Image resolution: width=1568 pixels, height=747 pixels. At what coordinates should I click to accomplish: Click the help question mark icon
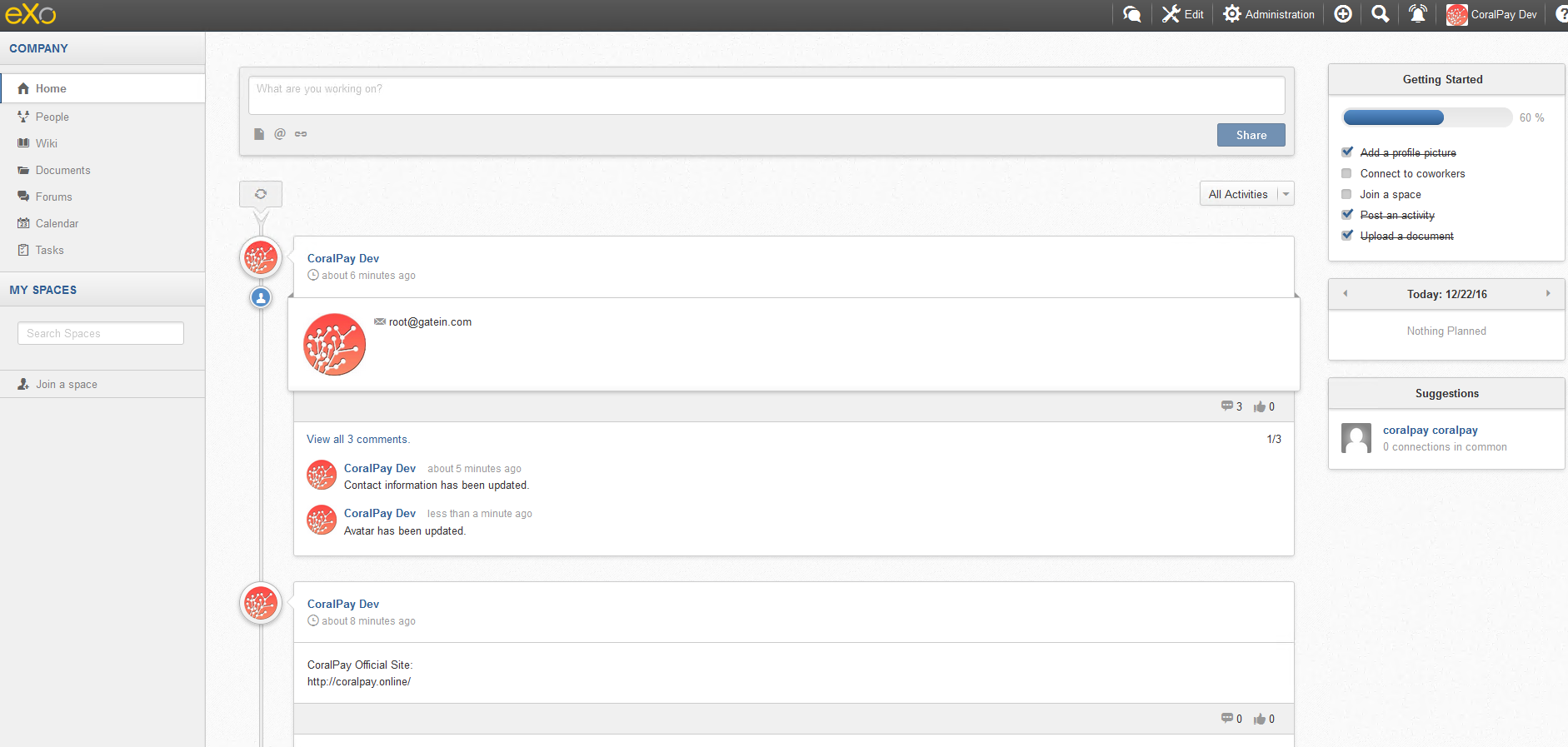1561,14
